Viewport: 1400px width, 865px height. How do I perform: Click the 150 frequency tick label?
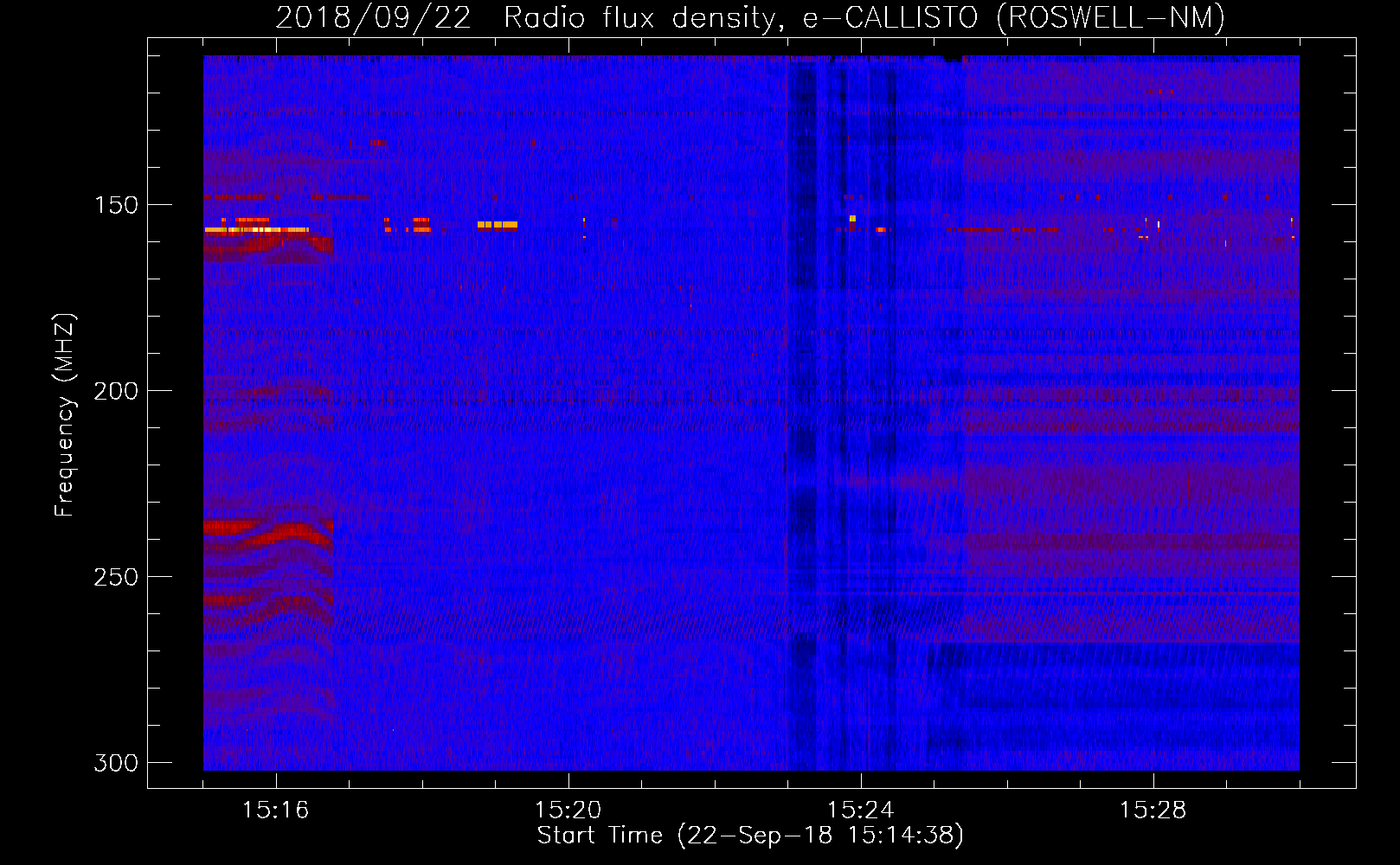click(x=116, y=205)
